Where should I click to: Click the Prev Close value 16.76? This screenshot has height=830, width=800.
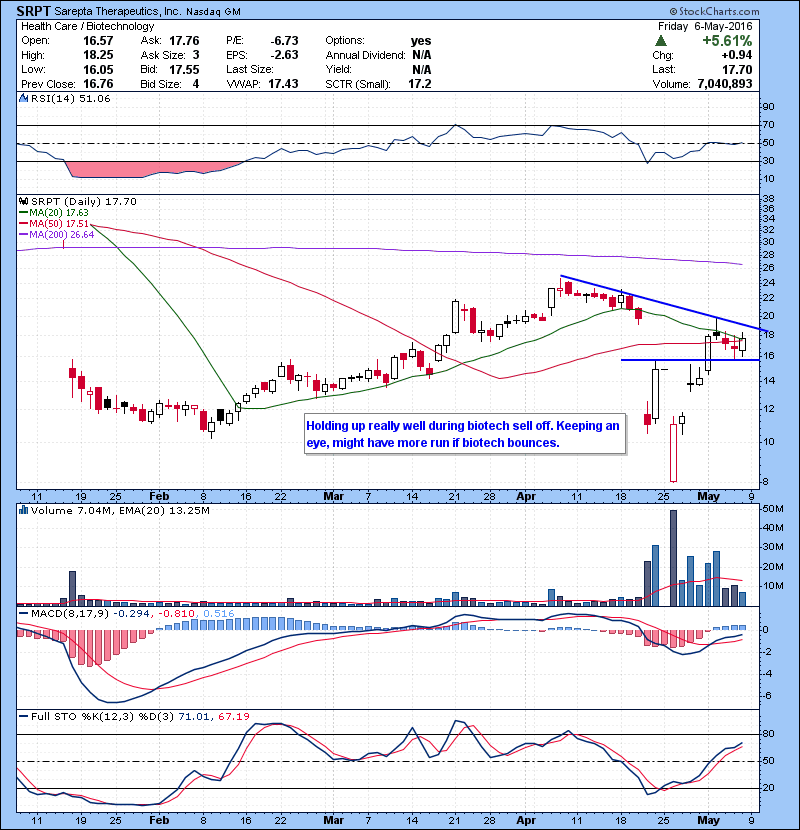[x=98, y=84]
